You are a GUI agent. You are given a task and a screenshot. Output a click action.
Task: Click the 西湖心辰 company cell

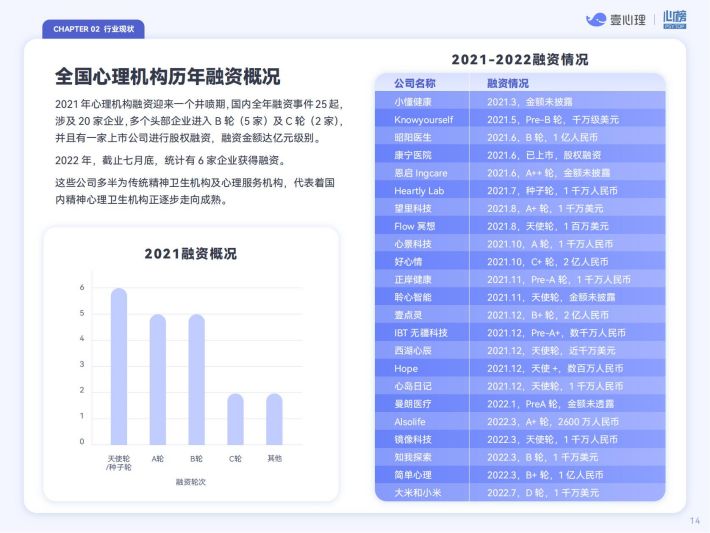pyautogui.click(x=413, y=351)
